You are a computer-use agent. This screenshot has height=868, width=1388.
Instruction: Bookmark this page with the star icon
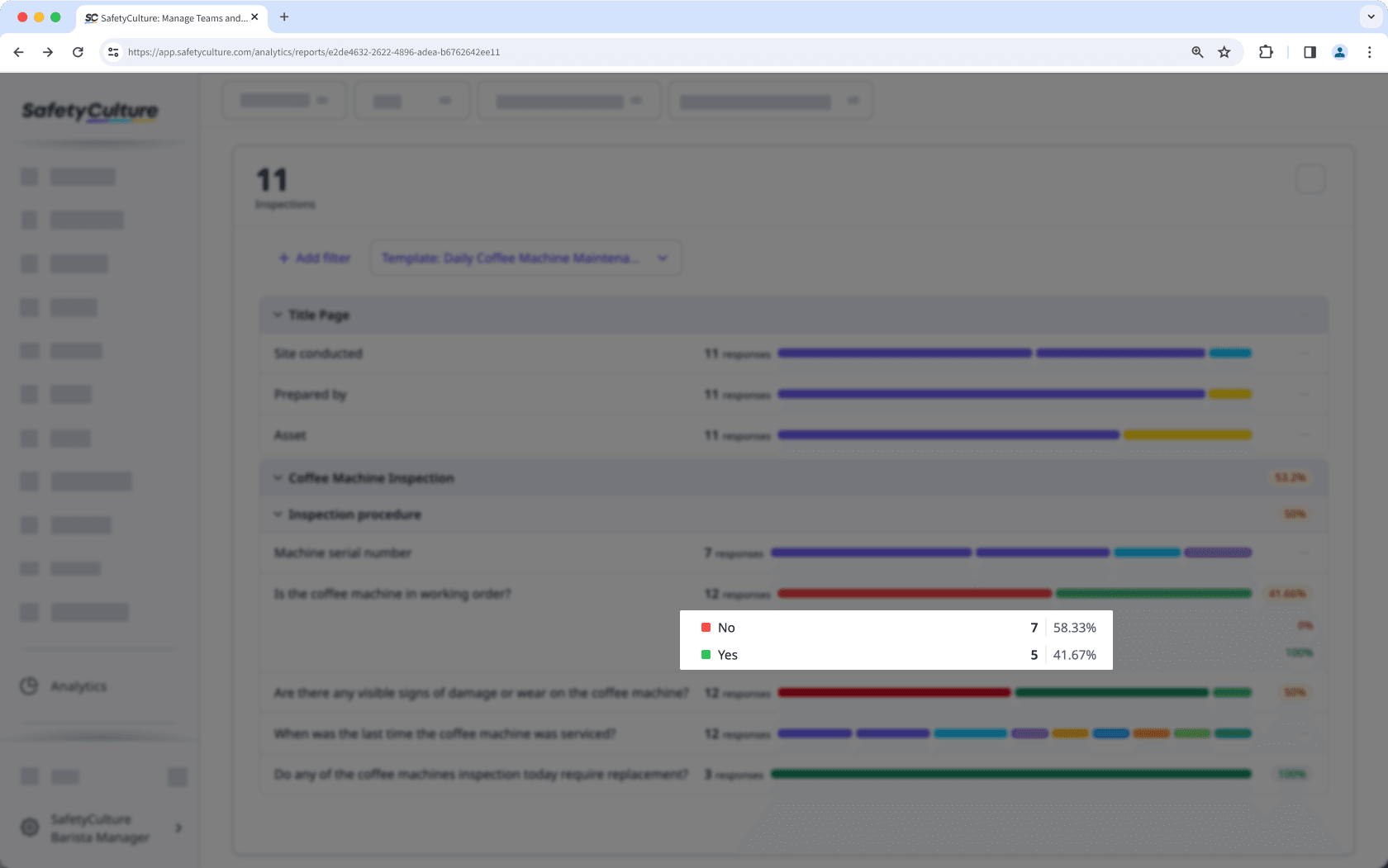[1224, 52]
